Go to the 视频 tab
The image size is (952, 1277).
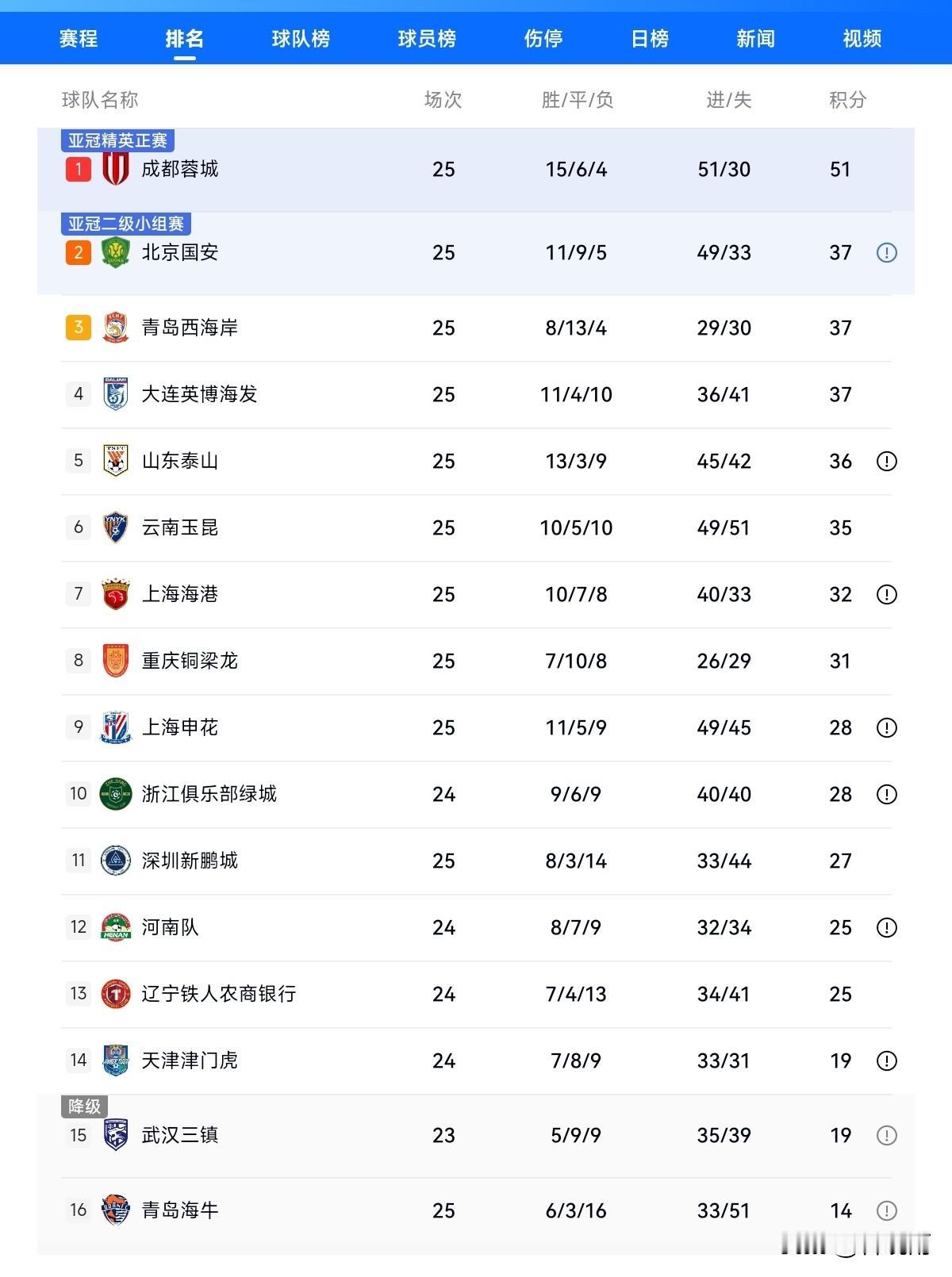point(862,38)
